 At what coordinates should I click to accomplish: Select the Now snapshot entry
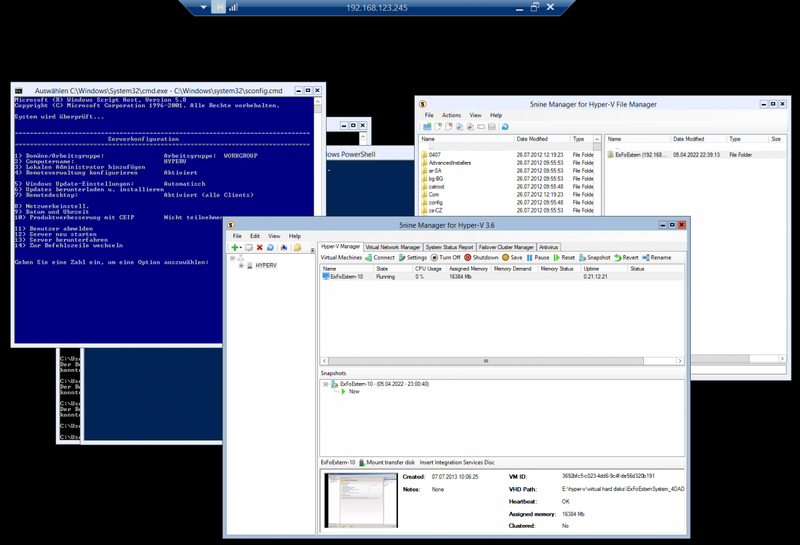click(x=354, y=391)
